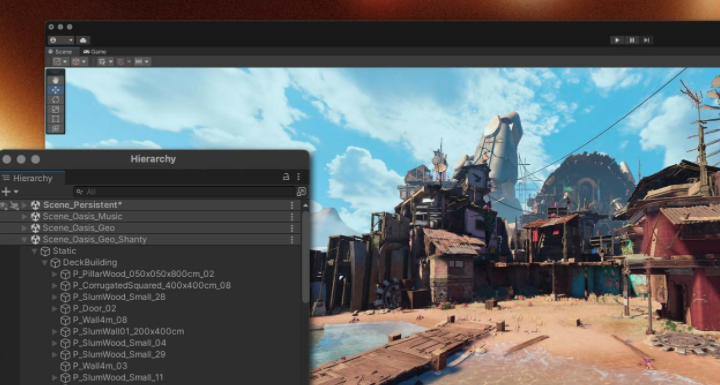This screenshot has width=720, height=385.
Task: Open the cloud services button
Action: pos(83,40)
